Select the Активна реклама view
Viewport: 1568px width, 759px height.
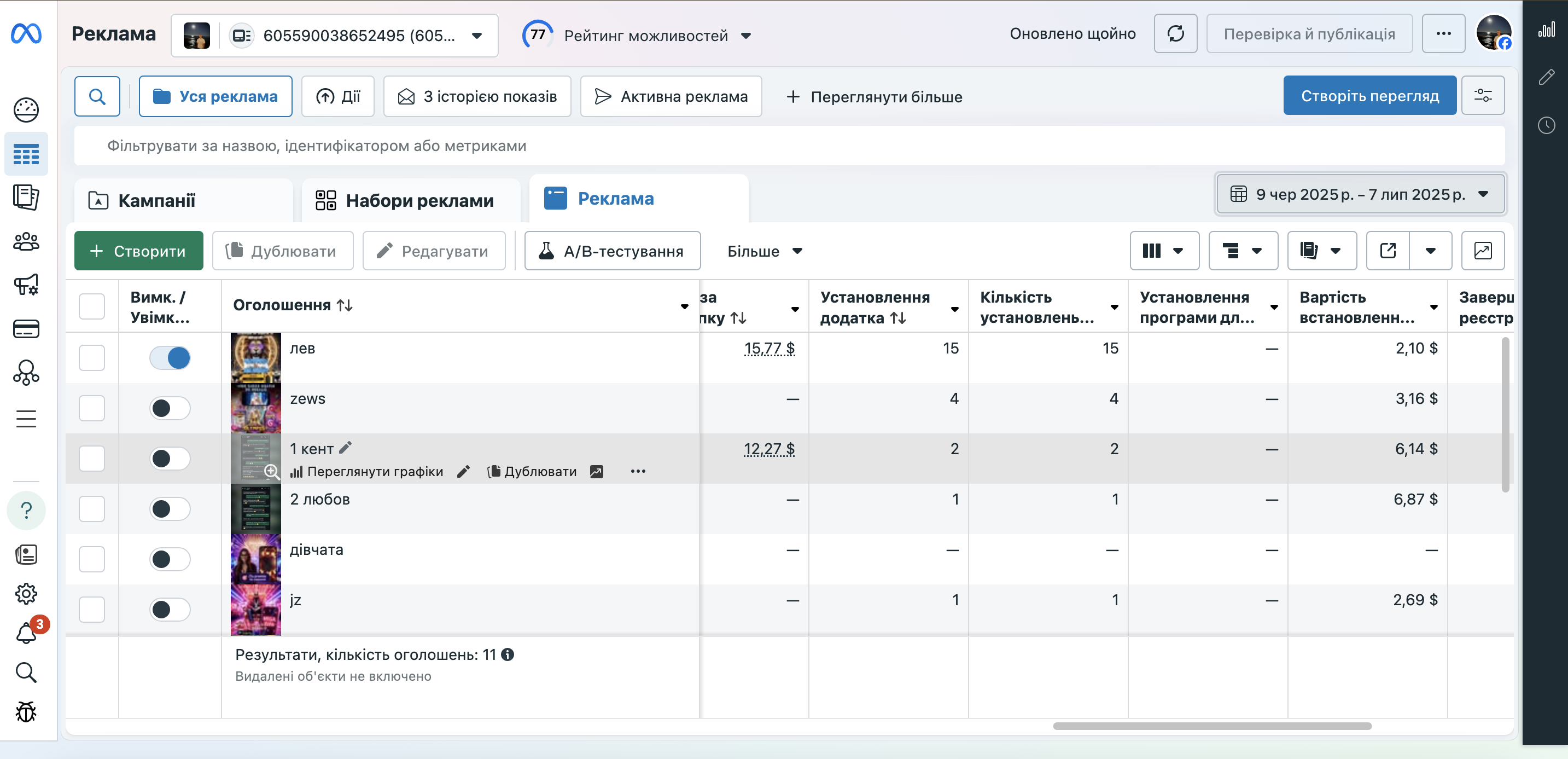(671, 96)
